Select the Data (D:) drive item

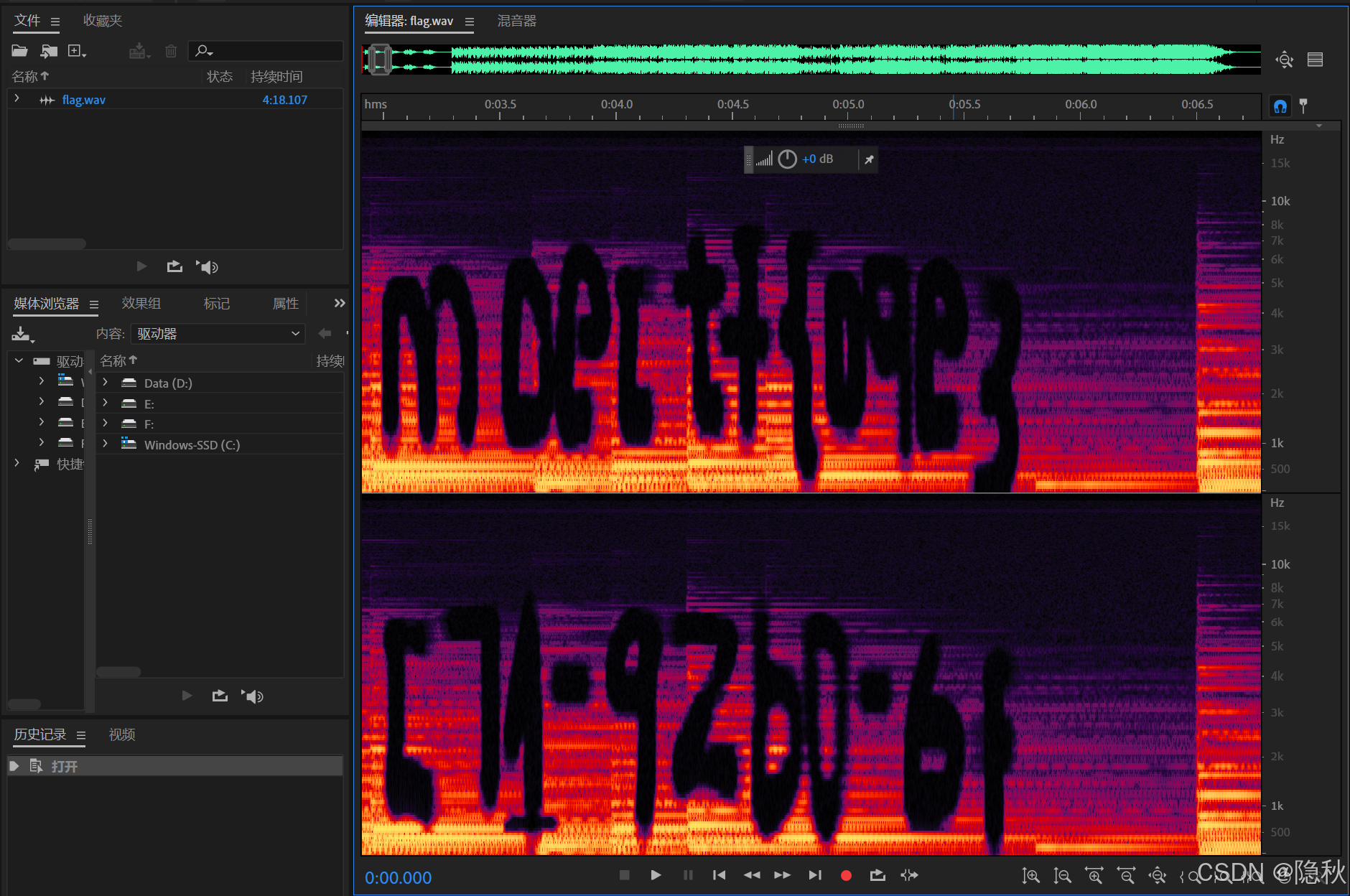pyautogui.click(x=168, y=383)
